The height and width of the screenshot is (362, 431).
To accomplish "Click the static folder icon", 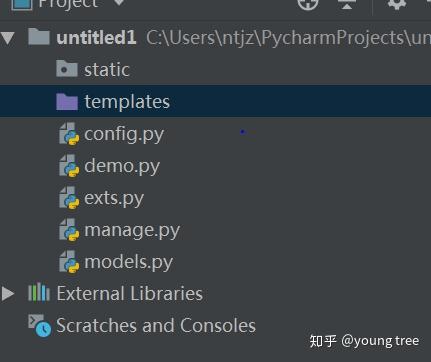I will tap(67, 68).
